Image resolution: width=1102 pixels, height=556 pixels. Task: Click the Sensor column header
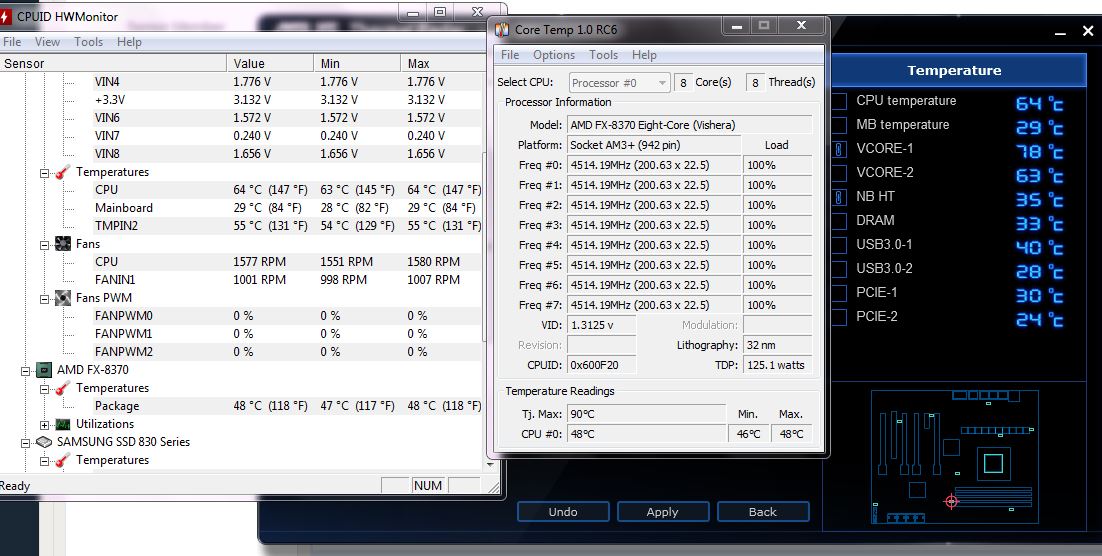click(x=113, y=63)
